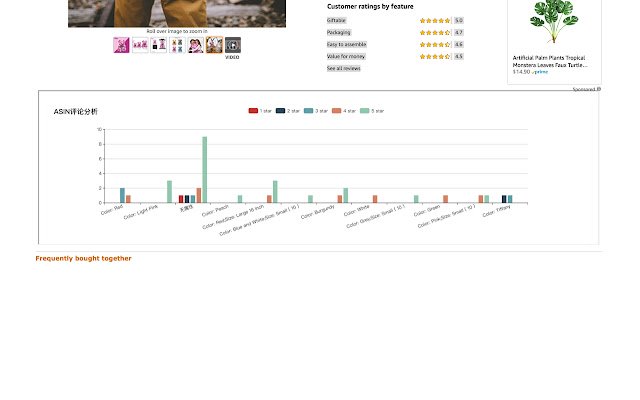This screenshot has width=640, height=400.
Task: Click the 5 star bar for Blue and White
Action: tap(311, 199)
